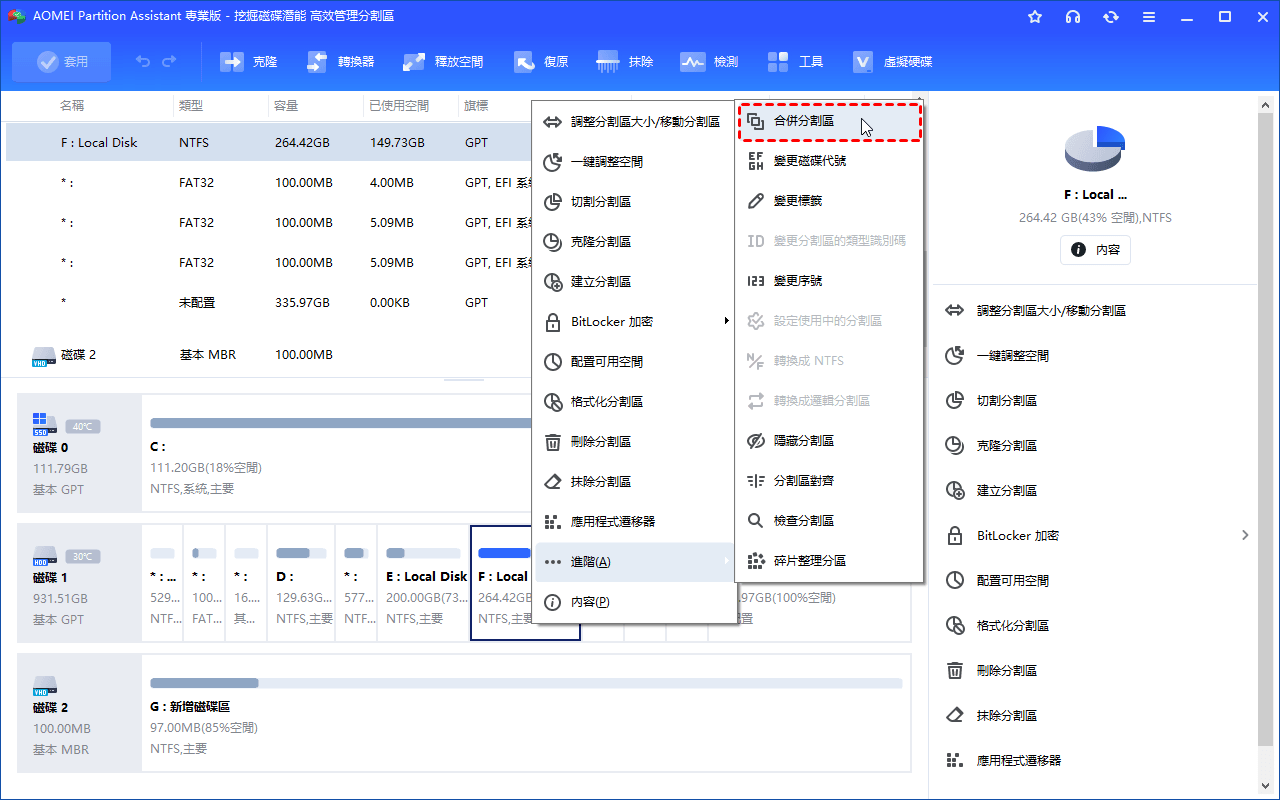The width and height of the screenshot is (1280, 800).
Task: Click the 套用 (Apply) button
Action: pos(62,62)
